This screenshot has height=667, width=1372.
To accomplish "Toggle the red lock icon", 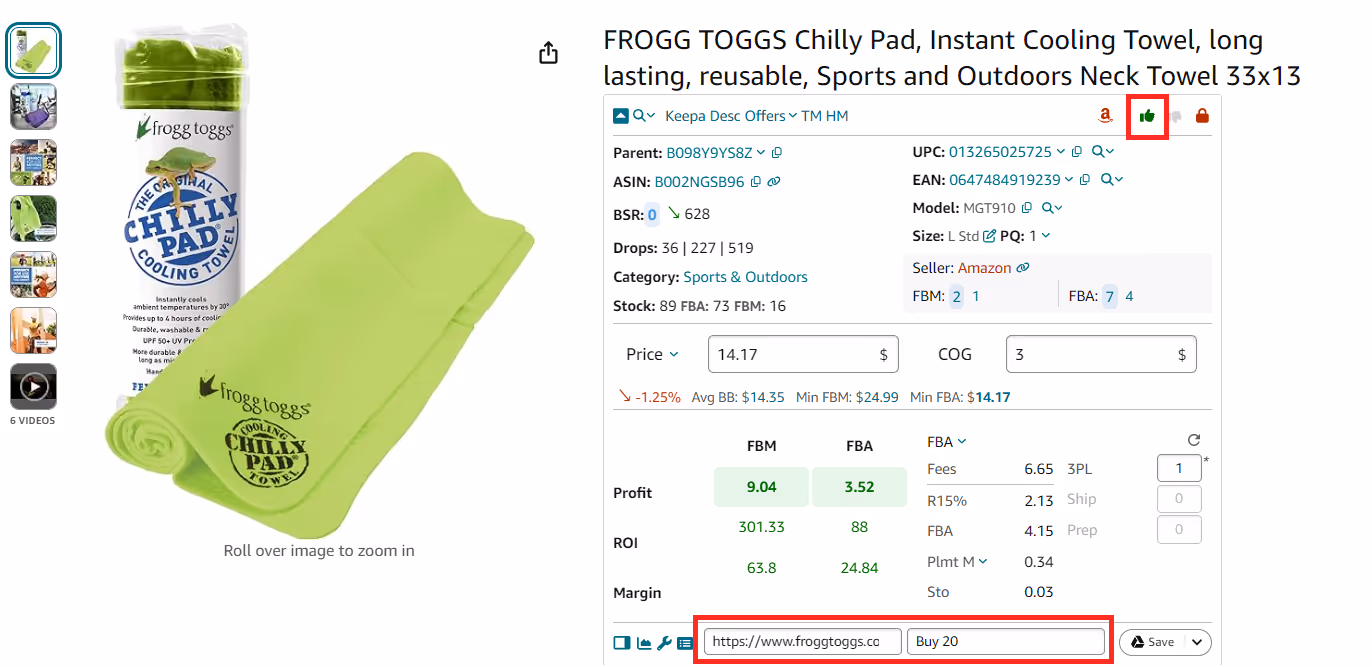I will click(x=1202, y=116).
